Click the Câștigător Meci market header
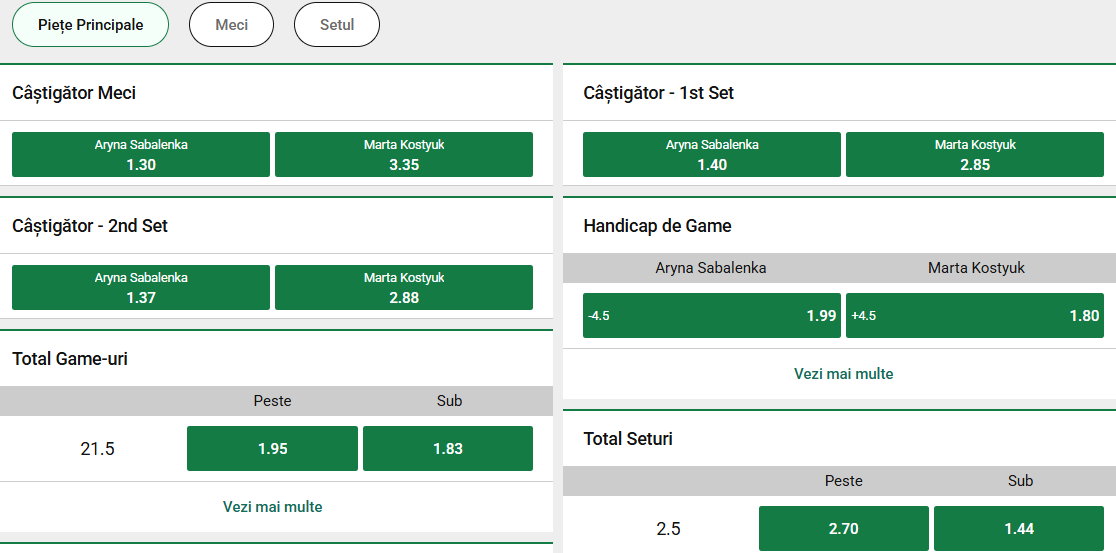The width and height of the screenshot is (1116, 553). pos(74,93)
